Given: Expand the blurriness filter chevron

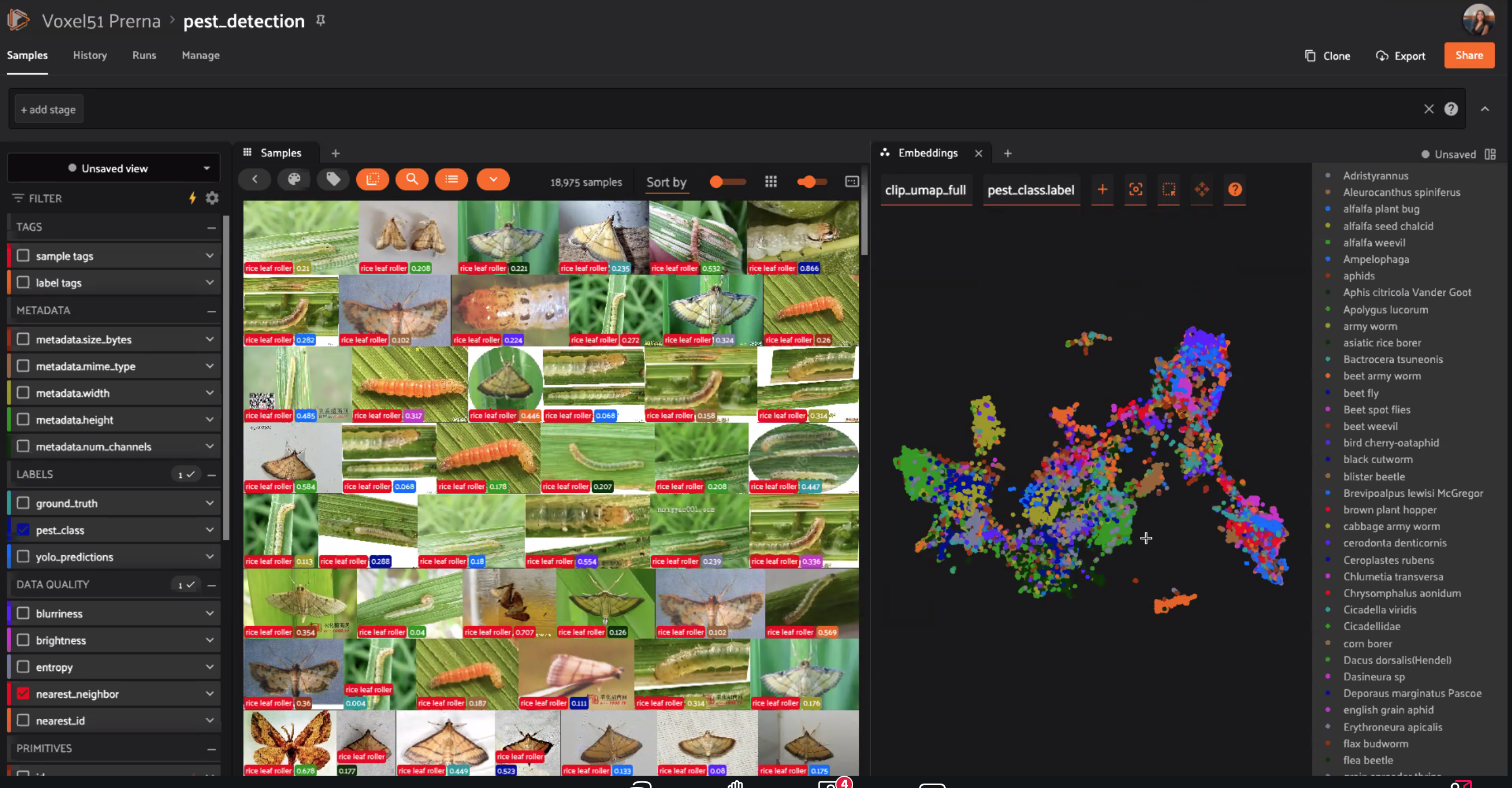Looking at the screenshot, I should 209,613.
